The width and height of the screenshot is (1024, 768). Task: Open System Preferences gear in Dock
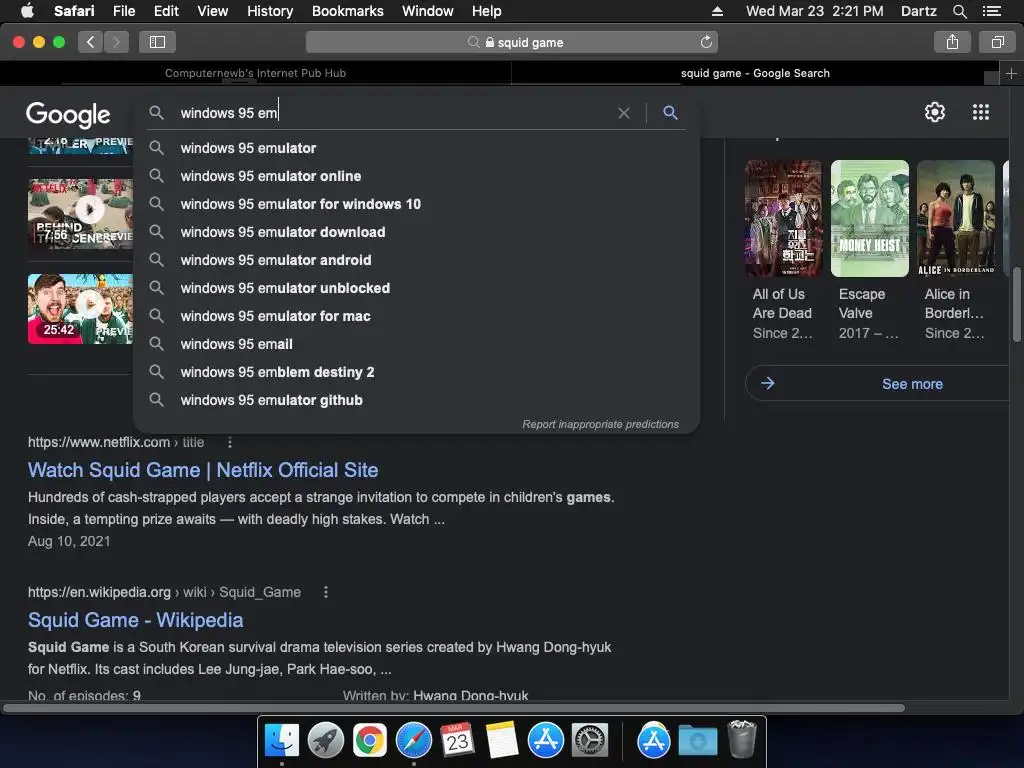(590, 741)
